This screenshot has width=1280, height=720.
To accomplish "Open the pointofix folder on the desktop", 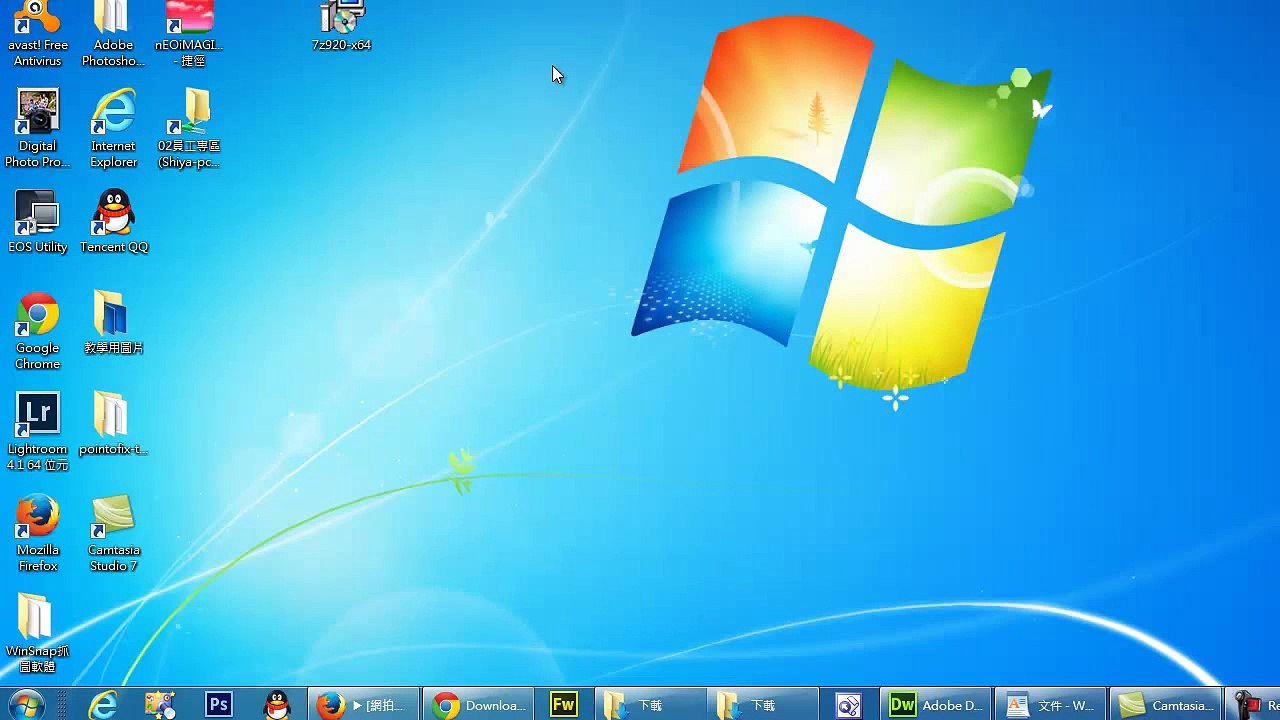I will [x=113, y=424].
